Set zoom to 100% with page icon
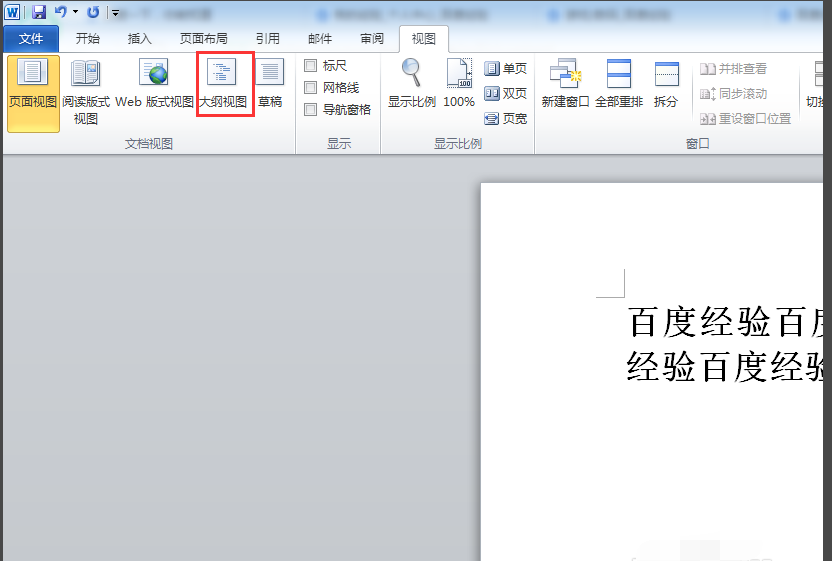This screenshot has width=832, height=561. 459,84
